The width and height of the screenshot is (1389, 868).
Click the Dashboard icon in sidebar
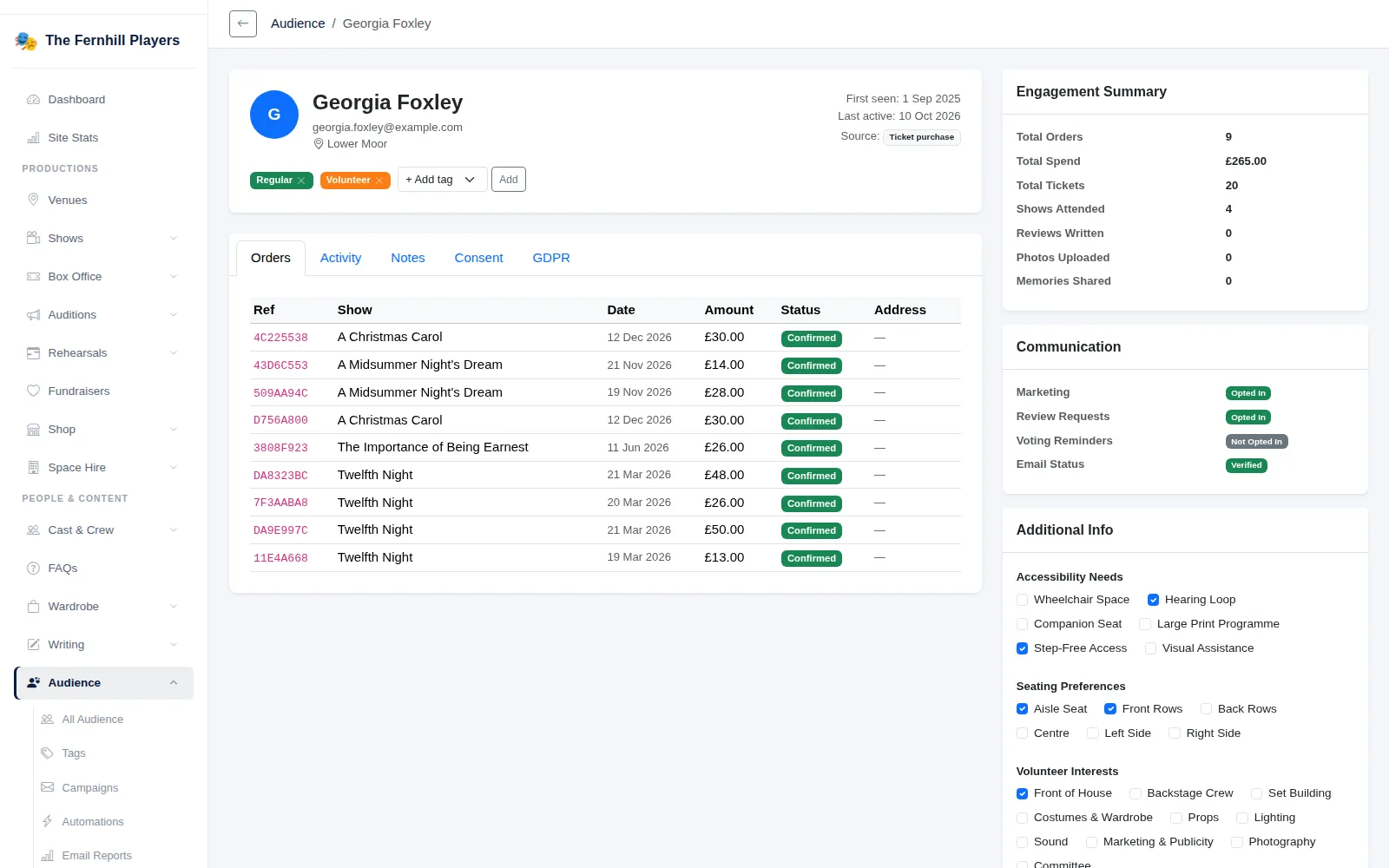[33, 100]
